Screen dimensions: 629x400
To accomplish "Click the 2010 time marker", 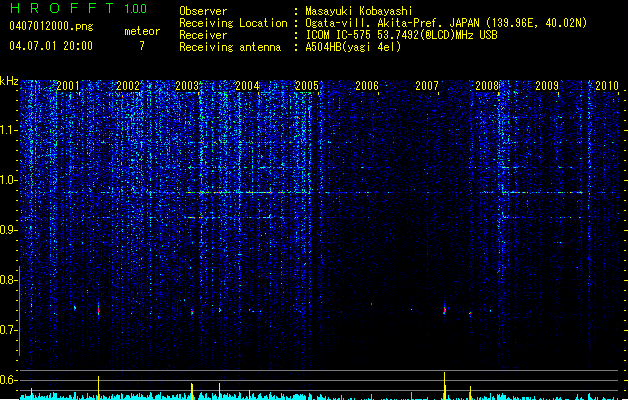I will tap(607, 86).
